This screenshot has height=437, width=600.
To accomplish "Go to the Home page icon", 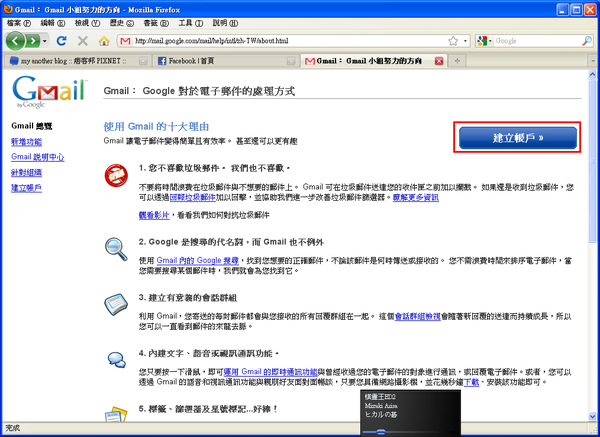I will [x=104, y=41].
